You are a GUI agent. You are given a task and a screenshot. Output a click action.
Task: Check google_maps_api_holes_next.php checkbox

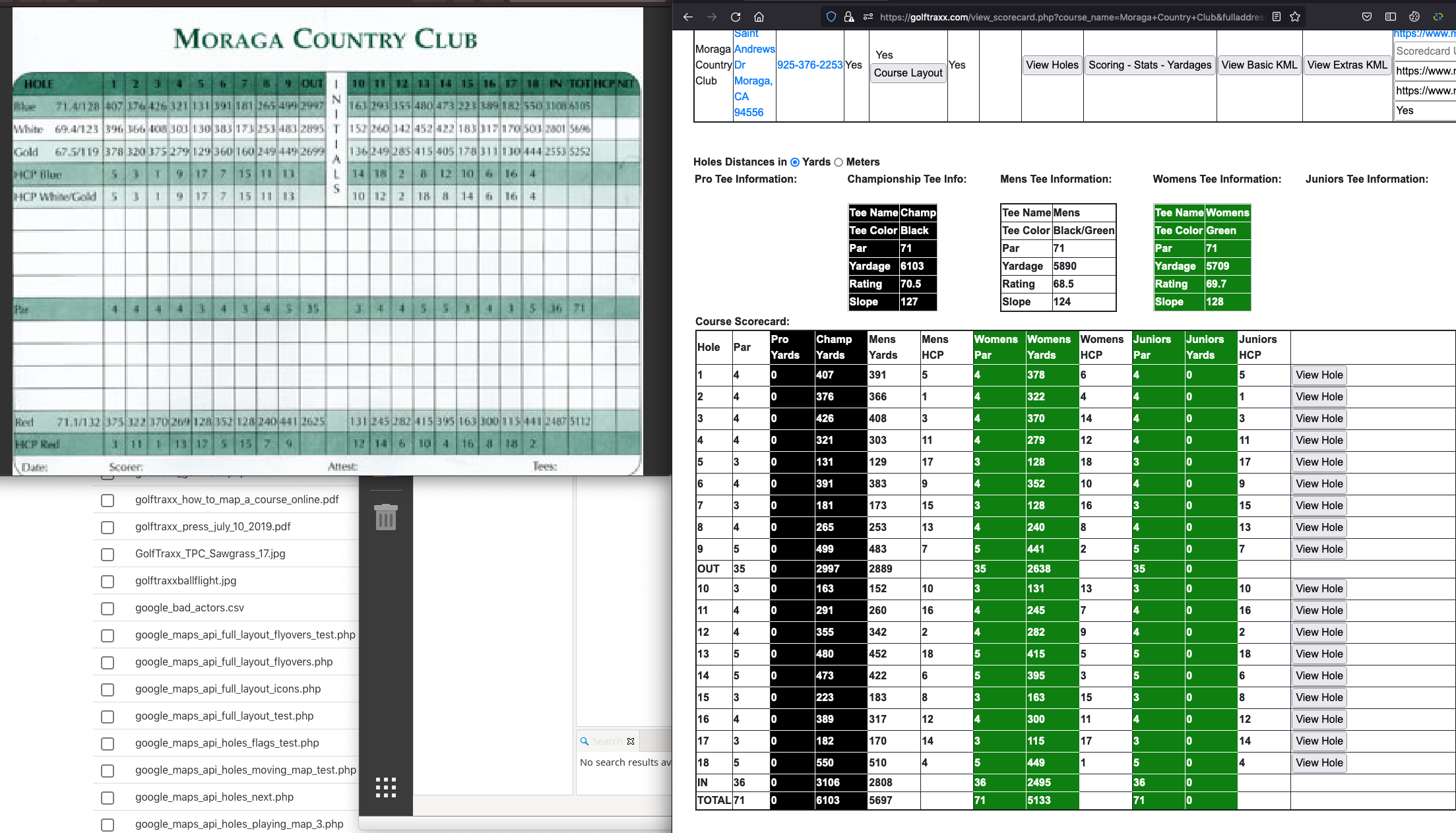point(108,798)
